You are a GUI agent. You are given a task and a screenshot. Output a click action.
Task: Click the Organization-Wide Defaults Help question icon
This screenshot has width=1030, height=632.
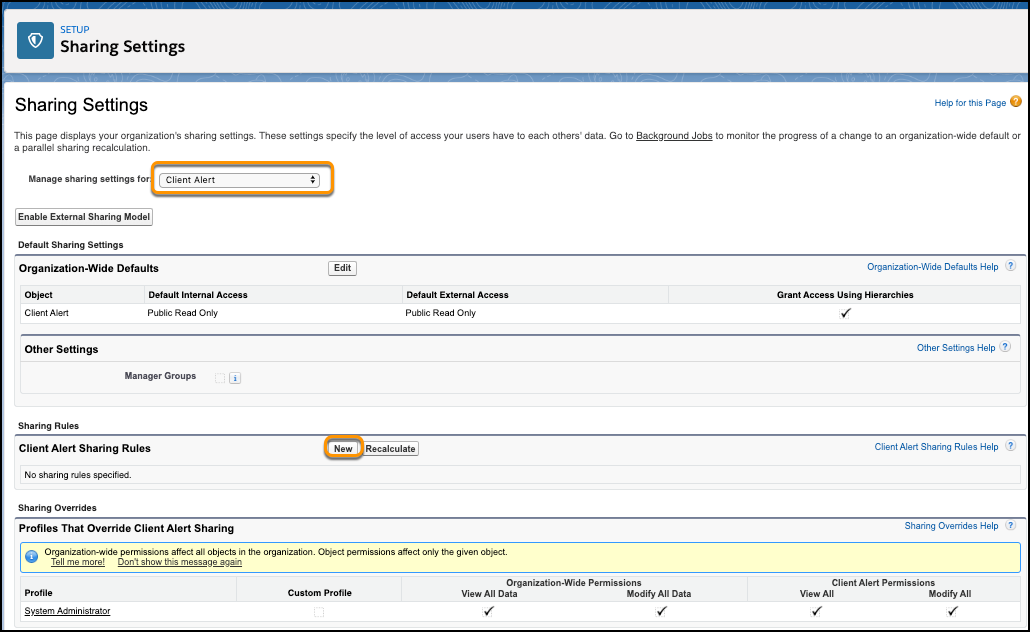[1010, 267]
